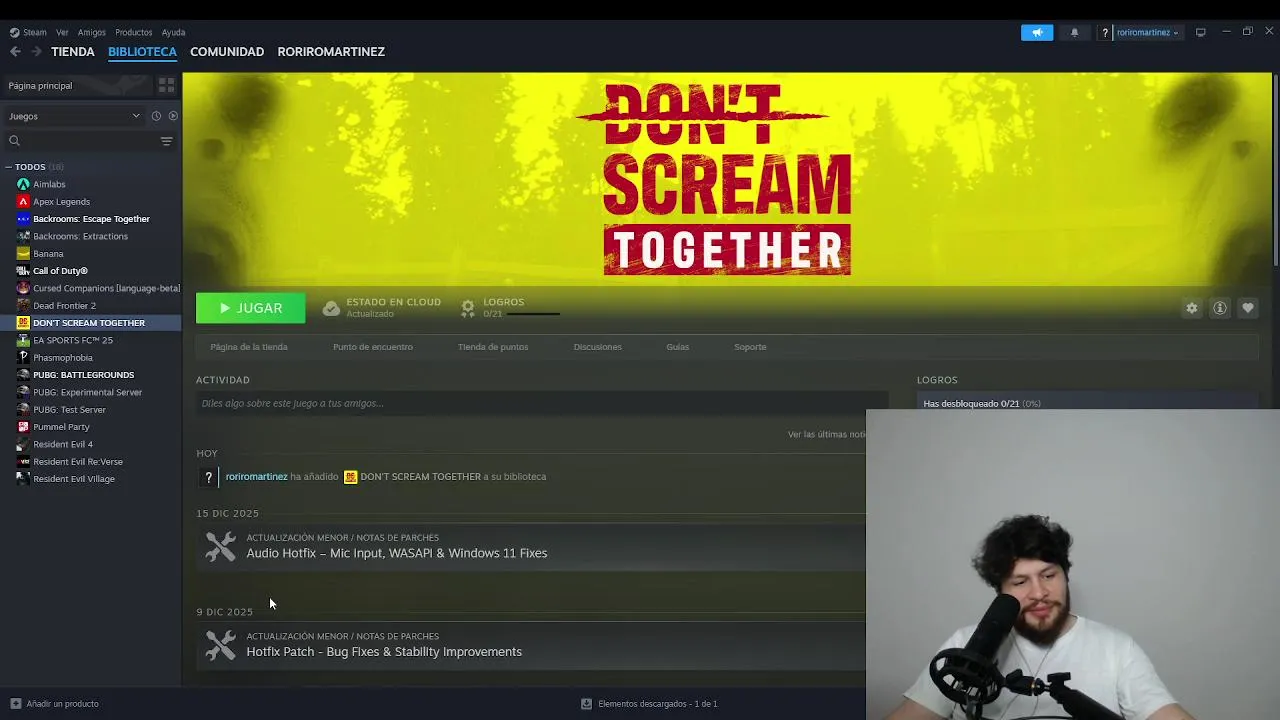Screen dimensions: 1280x720
Task: Select Backrooms: Escape Together in library
Action: (91, 219)
